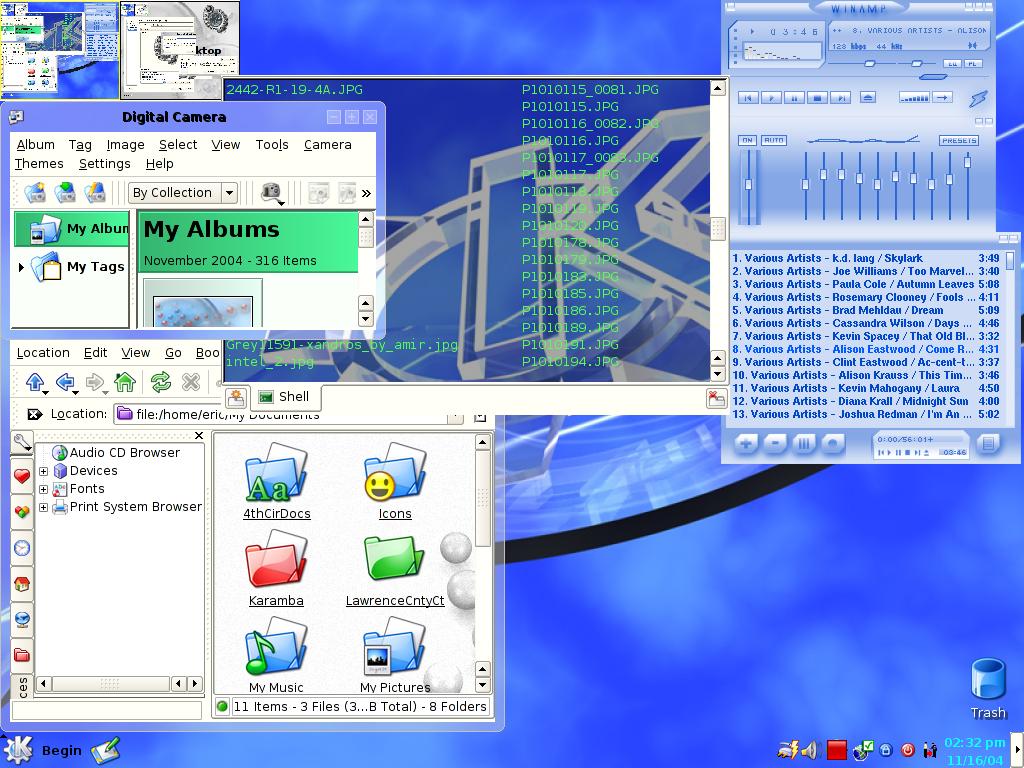
Task: Click equalizer preamp slider handle
Action: pyautogui.click(x=748, y=185)
